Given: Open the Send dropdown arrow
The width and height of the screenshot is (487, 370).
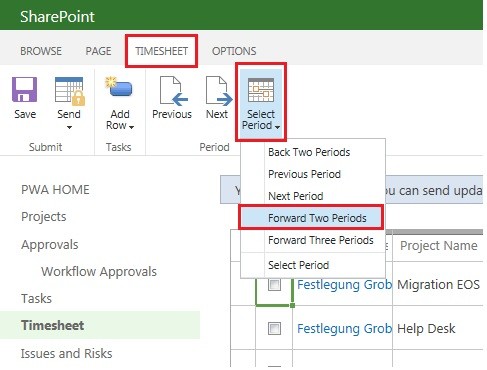Looking at the screenshot, I should click(69, 127).
